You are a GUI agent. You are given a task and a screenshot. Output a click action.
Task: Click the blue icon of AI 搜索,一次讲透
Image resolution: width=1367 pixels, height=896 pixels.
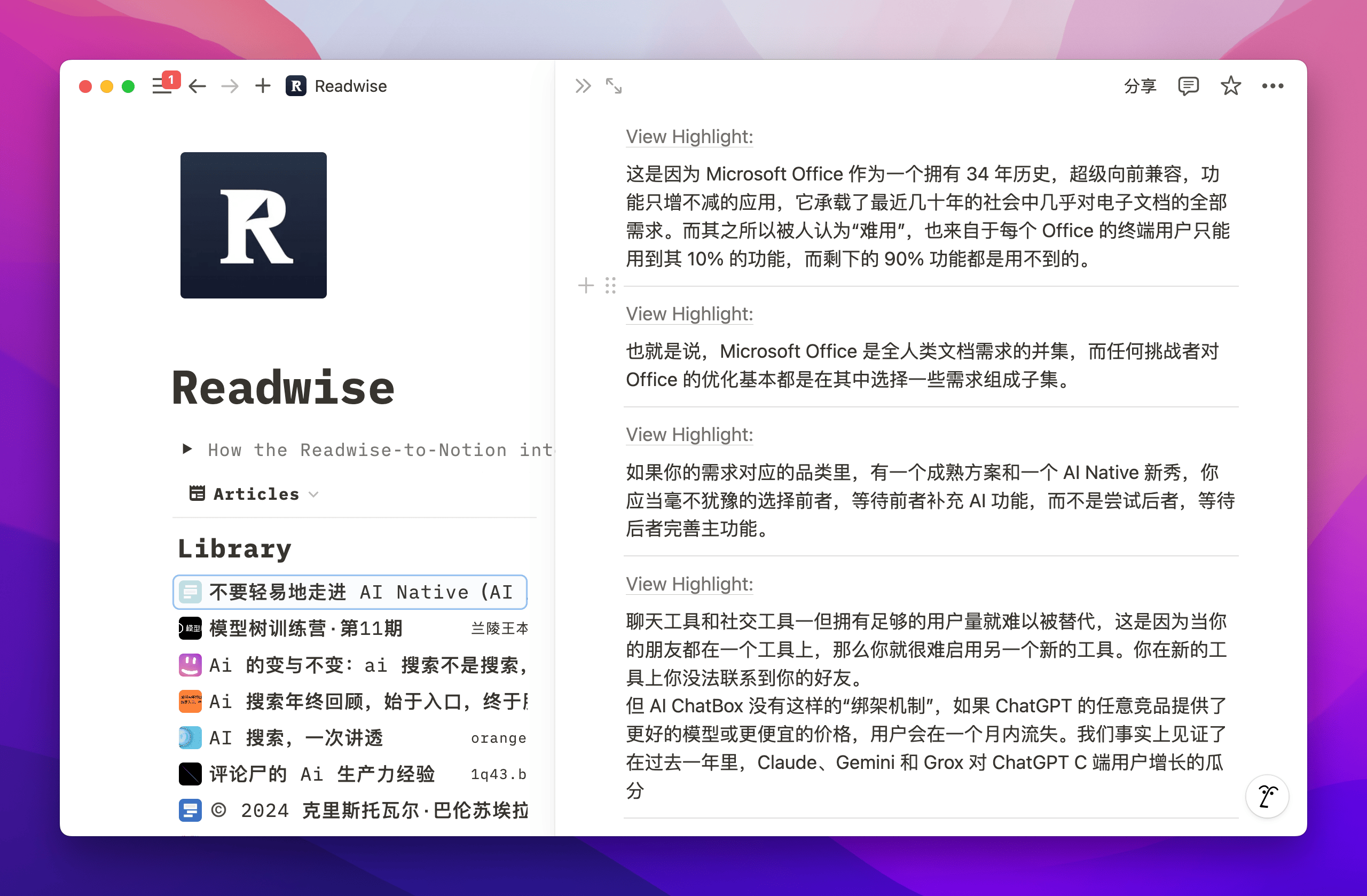point(190,737)
